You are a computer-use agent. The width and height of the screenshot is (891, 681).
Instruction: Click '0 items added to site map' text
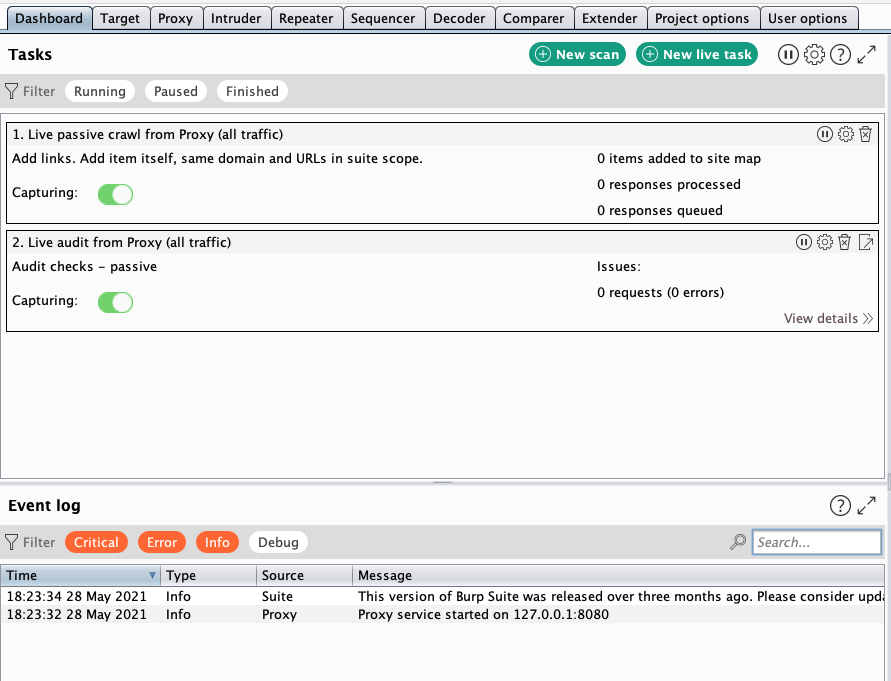click(679, 159)
